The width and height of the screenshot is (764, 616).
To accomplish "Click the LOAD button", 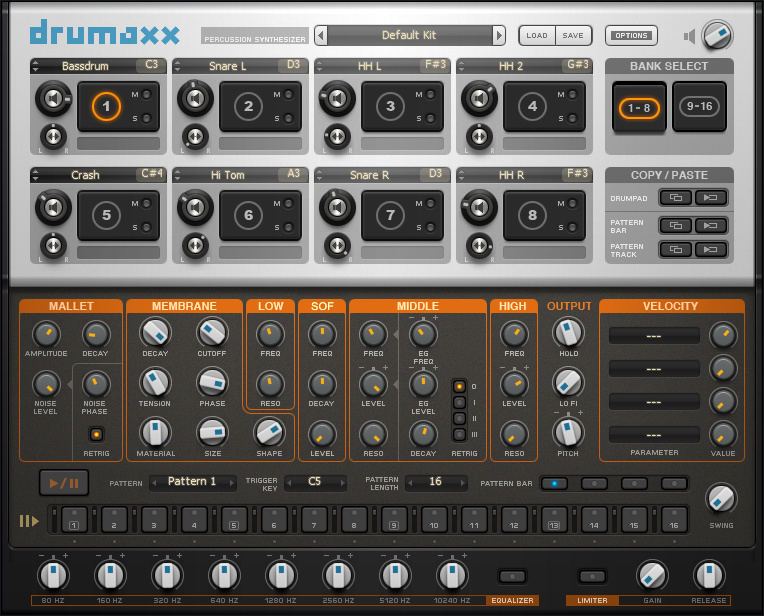I will coord(537,36).
